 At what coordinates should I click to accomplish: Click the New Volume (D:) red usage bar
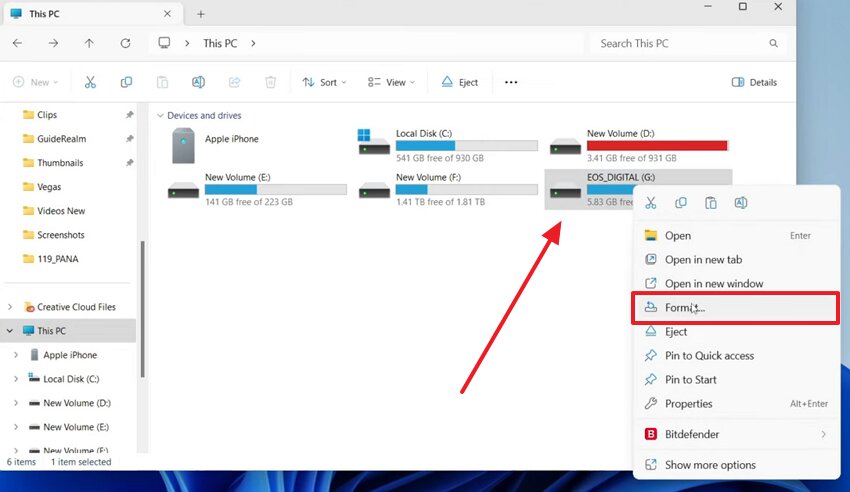[x=657, y=145]
